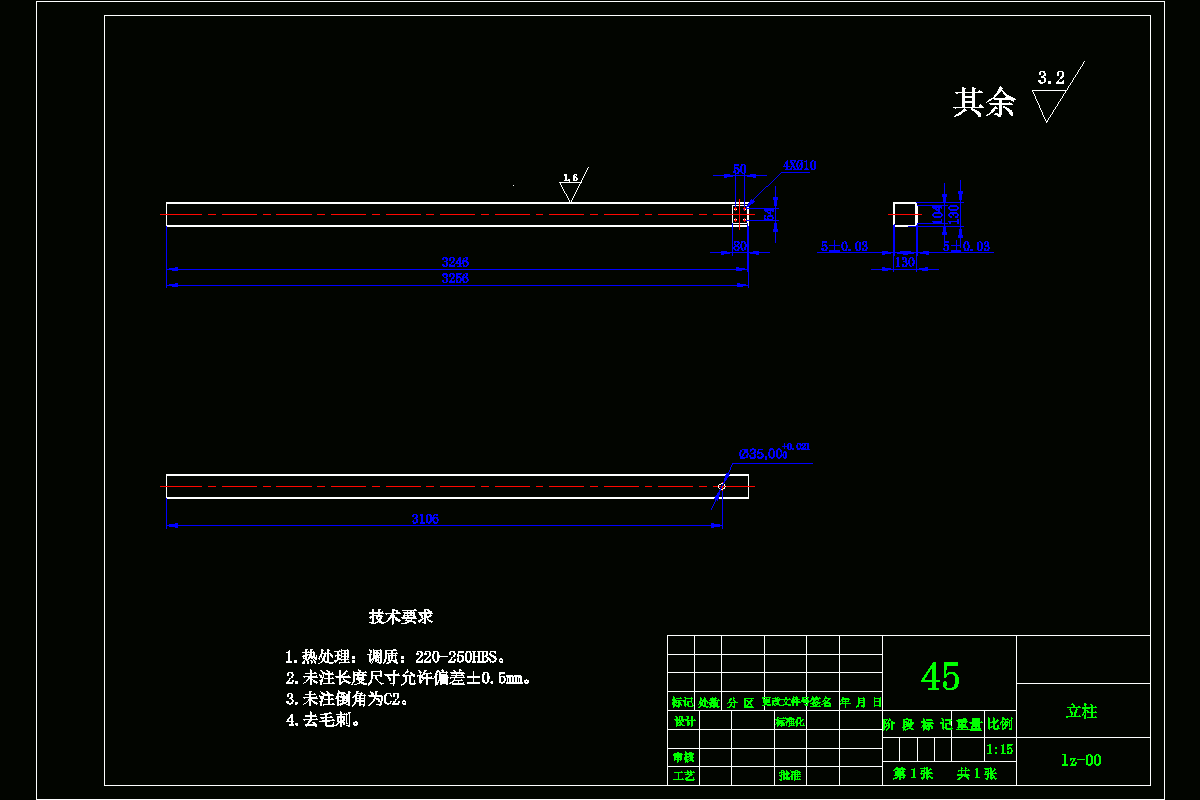Click the 标准化 cell in the title block

click(790, 722)
